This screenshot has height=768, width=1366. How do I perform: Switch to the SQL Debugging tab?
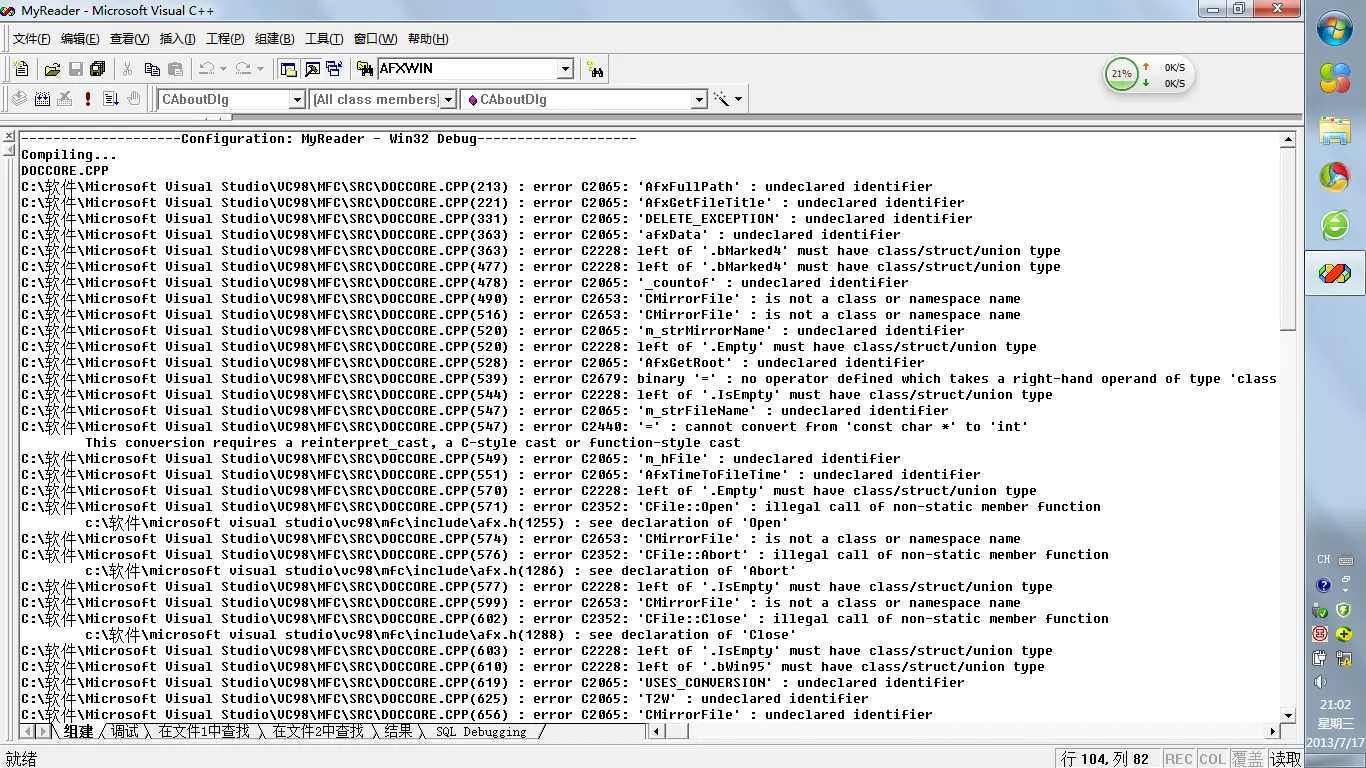pos(481,732)
